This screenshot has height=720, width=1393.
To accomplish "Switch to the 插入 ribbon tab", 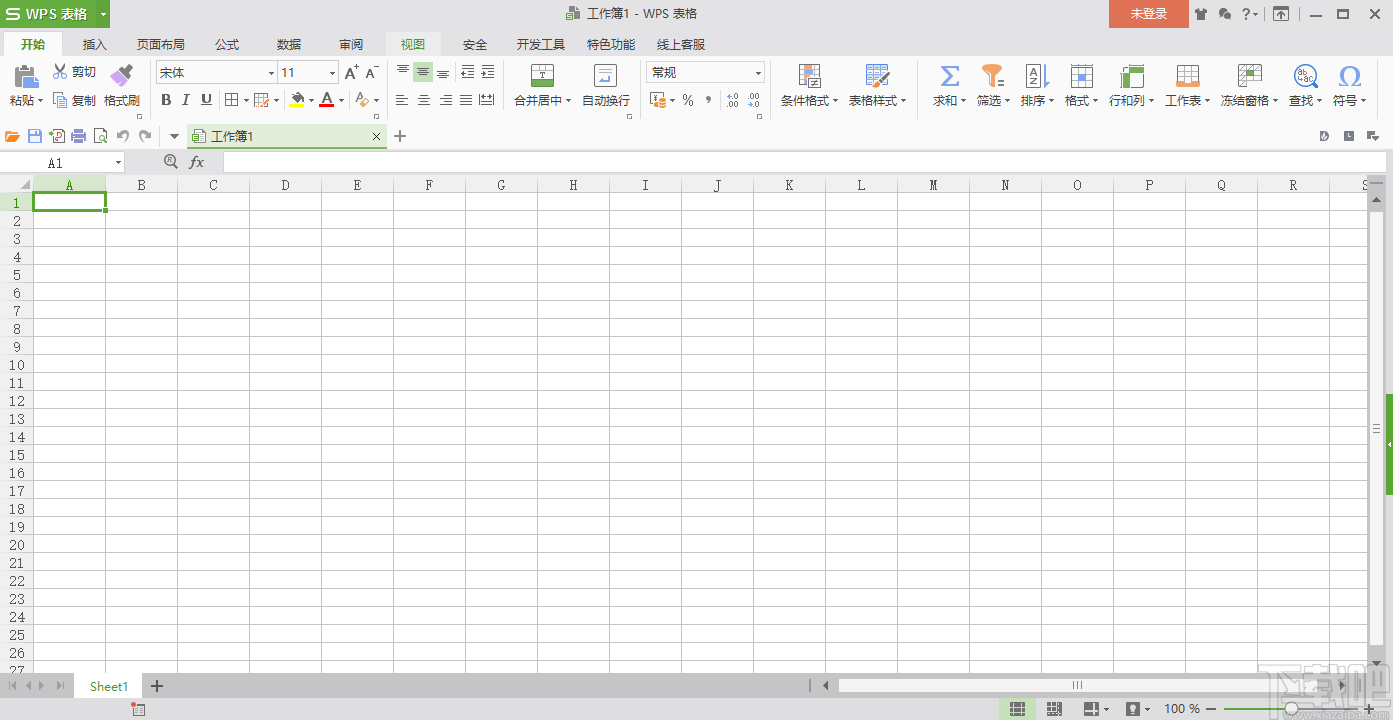I will tap(94, 44).
